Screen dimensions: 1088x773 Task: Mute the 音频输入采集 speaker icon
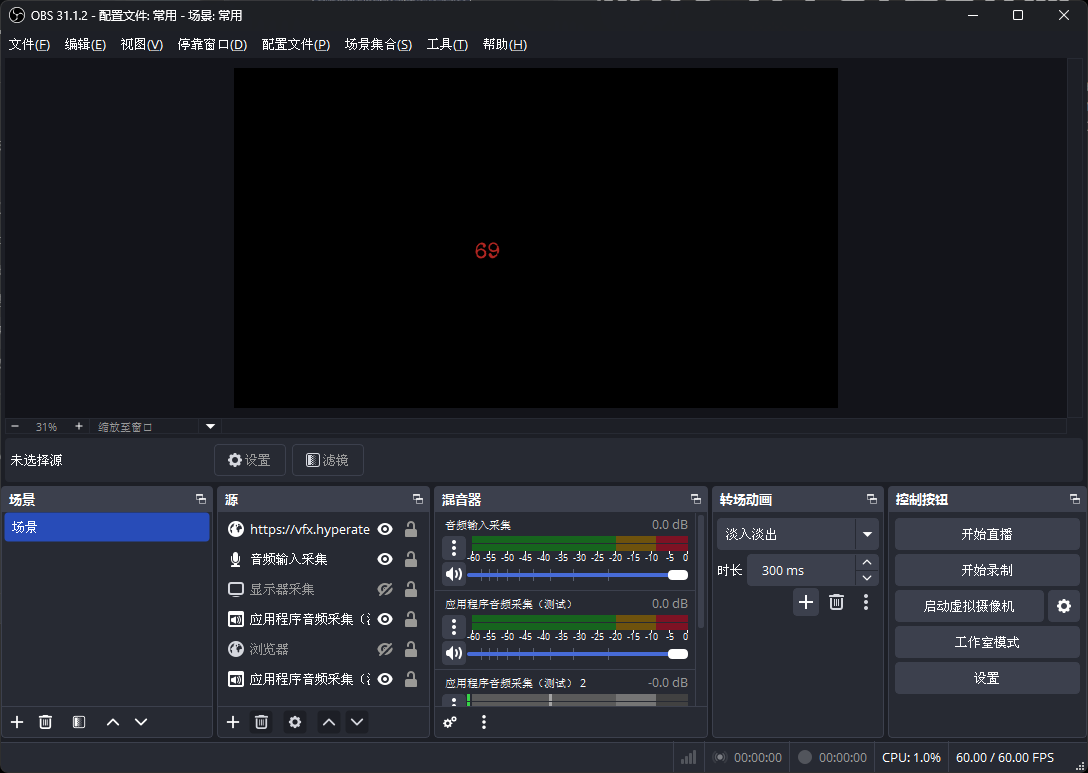[x=454, y=574]
